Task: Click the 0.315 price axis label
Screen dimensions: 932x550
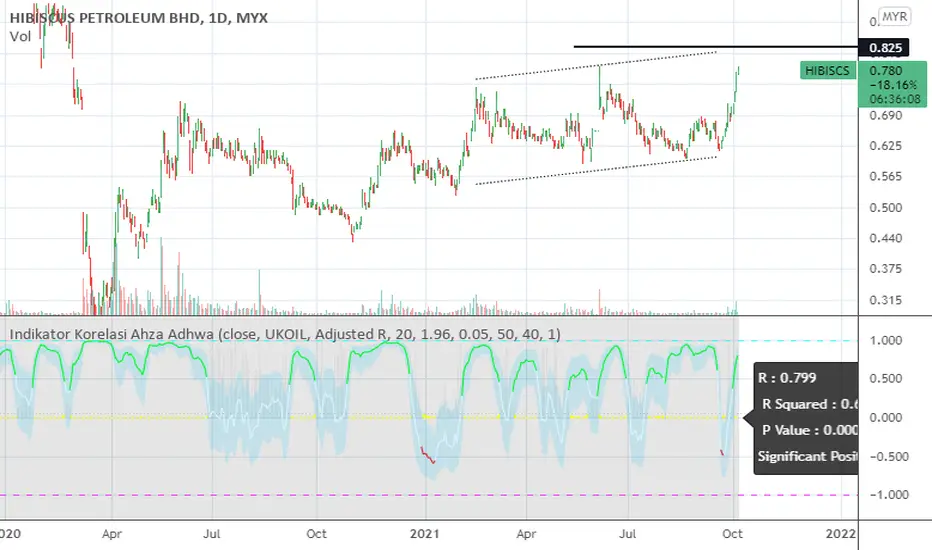Action: (886, 300)
